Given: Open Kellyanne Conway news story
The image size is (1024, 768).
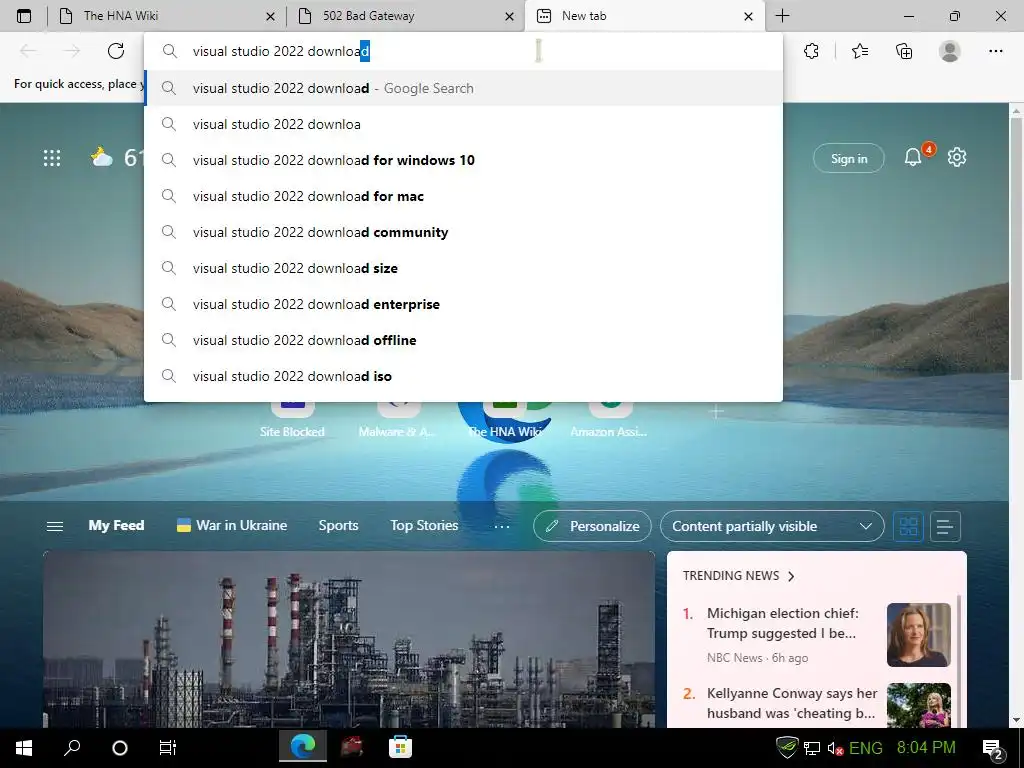Looking at the screenshot, I should tap(792, 703).
